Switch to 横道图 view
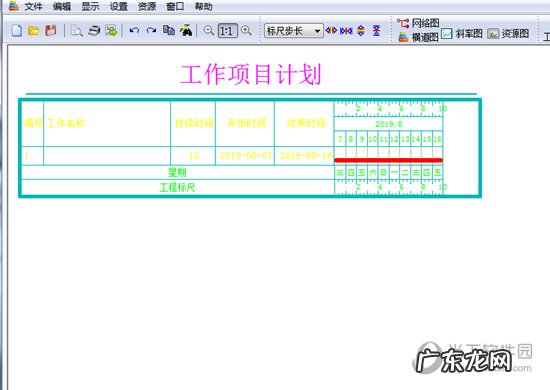The width and height of the screenshot is (550, 390). point(418,37)
